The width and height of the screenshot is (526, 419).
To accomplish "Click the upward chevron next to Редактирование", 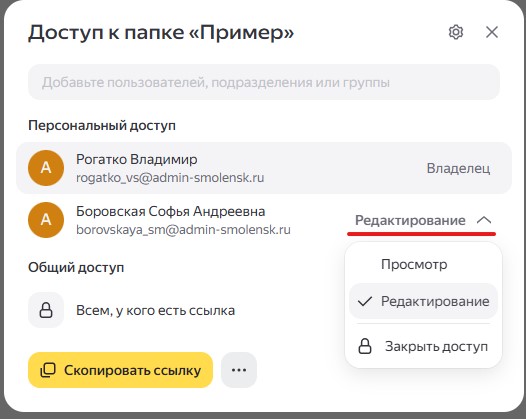I will (x=484, y=220).
